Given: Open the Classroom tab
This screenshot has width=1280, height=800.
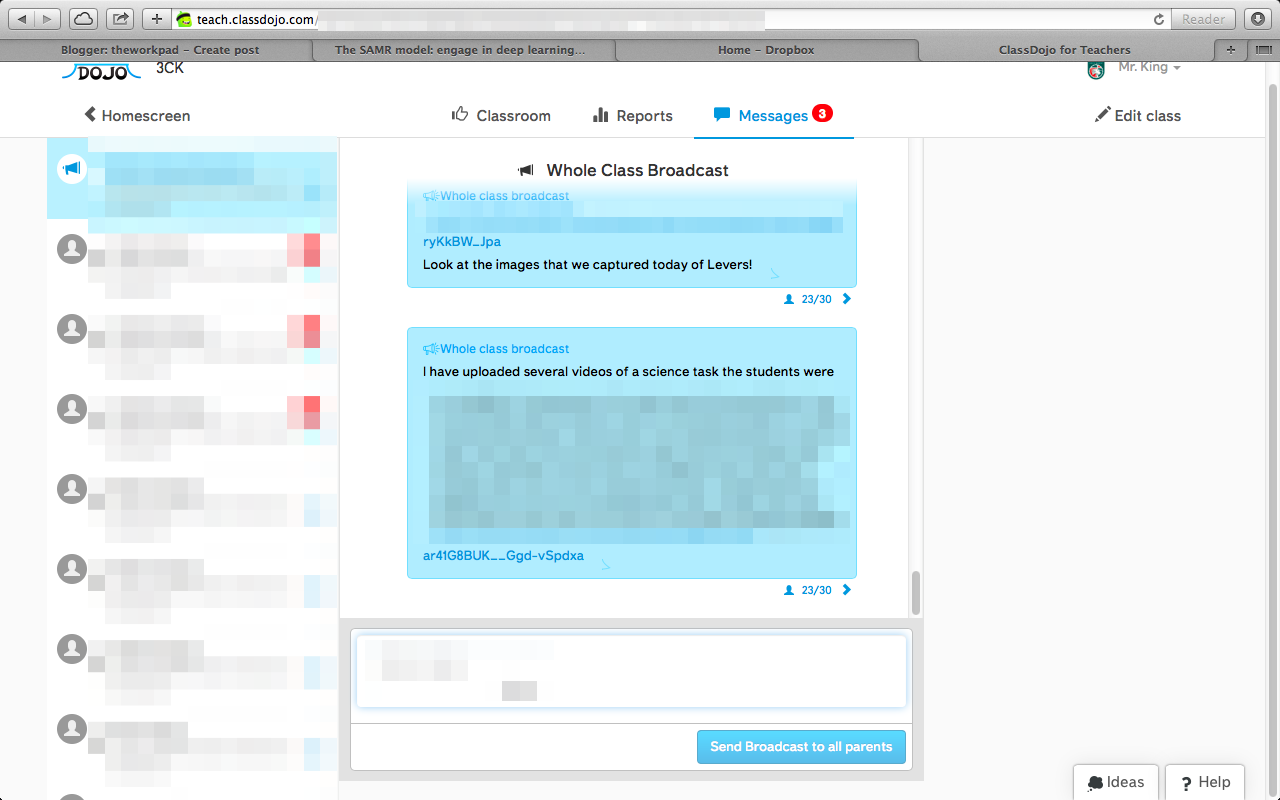Looking at the screenshot, I should coord(501,116).
